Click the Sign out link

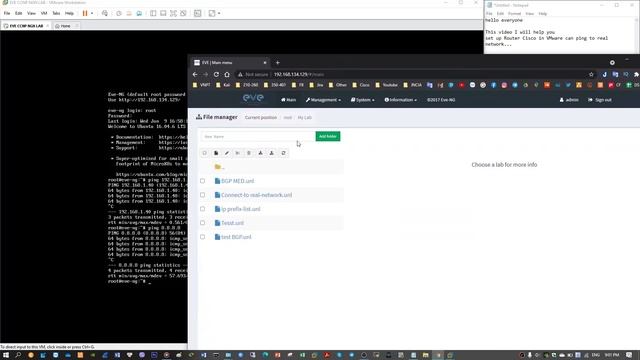(x=600, y=100)
